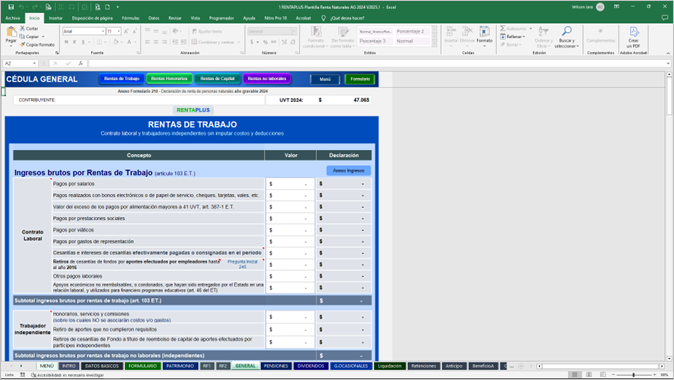Click the Anexo Ingresos button
674x380 pixels.
pyautogui.click(x=348, y=171)
